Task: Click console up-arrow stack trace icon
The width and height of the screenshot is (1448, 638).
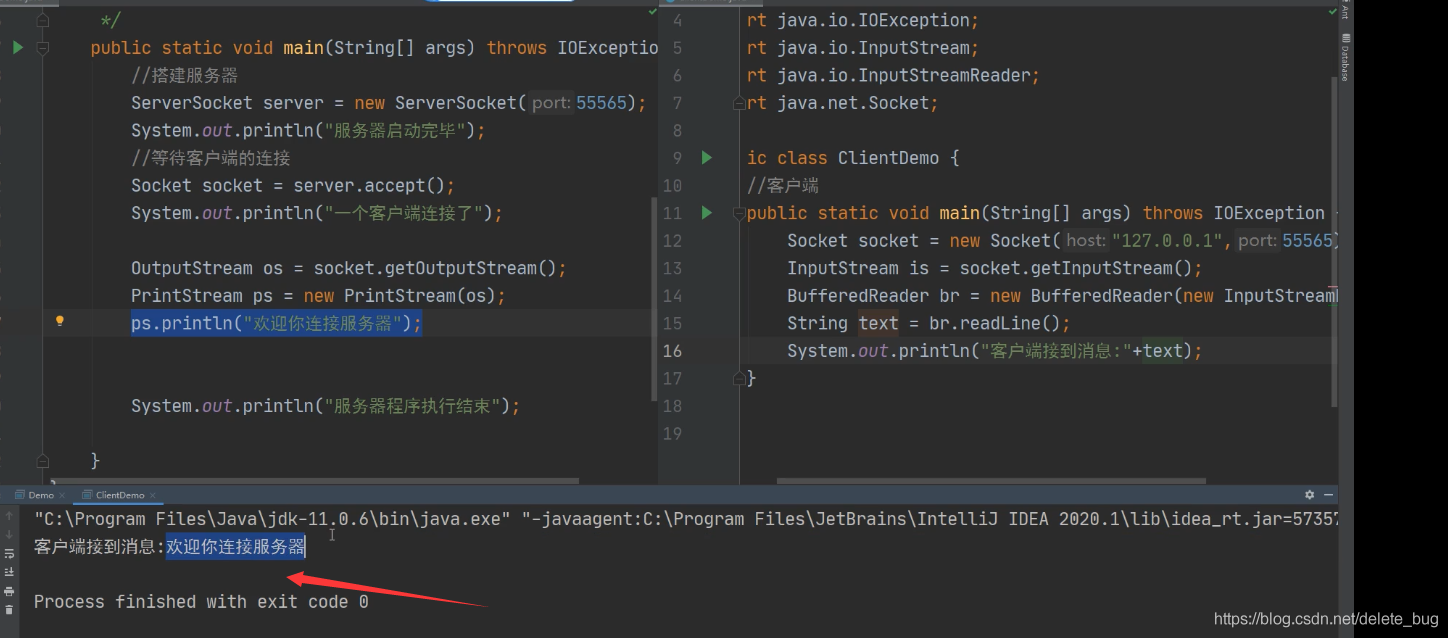Action: point(9,516)
